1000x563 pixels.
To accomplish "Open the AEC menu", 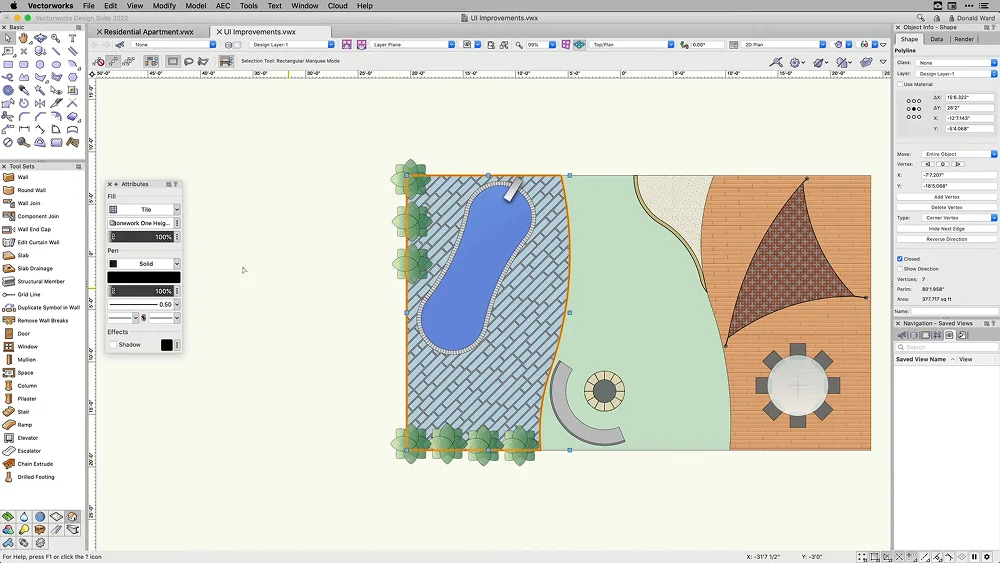I will click(x=222, y=6).
